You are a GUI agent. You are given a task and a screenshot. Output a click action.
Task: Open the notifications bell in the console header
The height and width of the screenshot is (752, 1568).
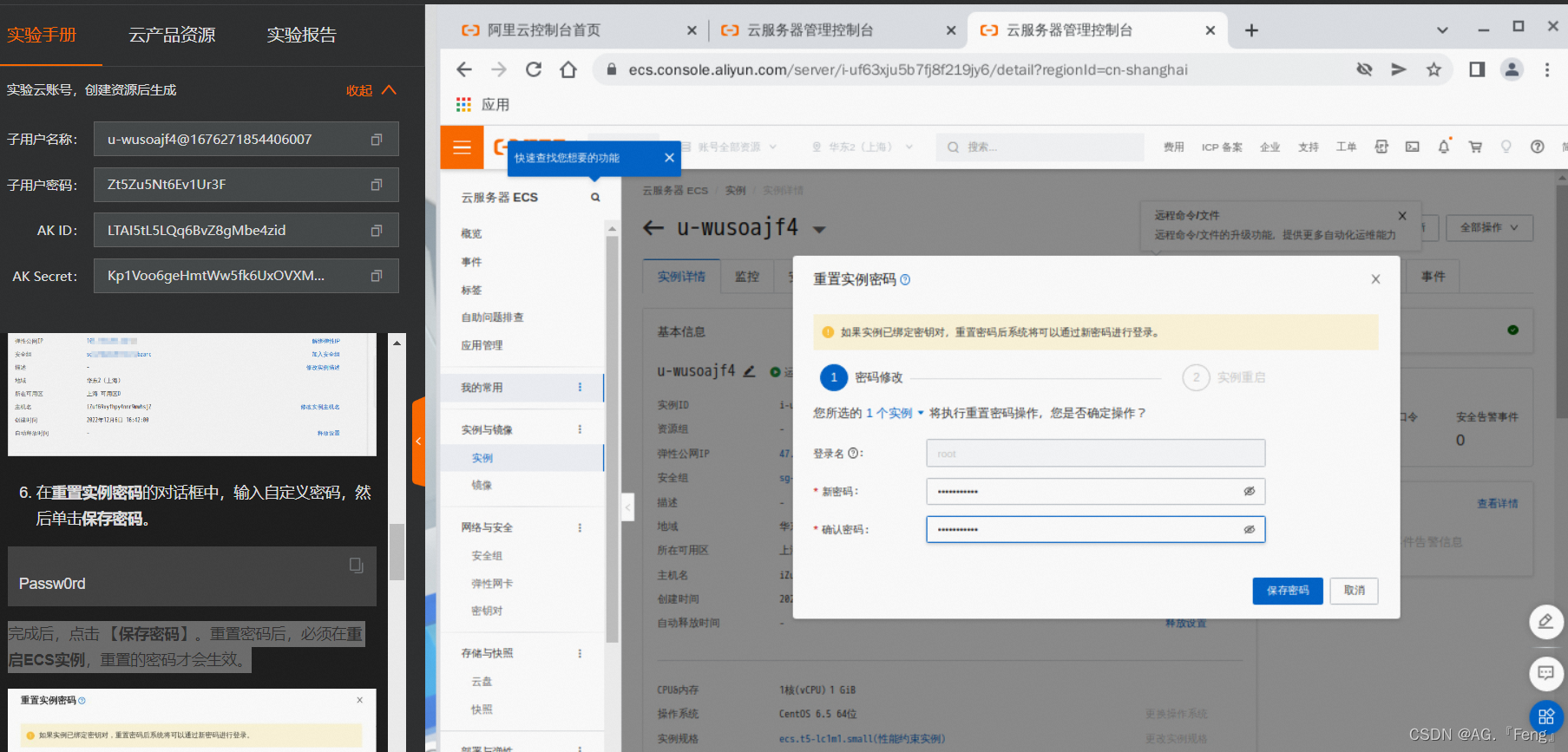coord(1444,147)
